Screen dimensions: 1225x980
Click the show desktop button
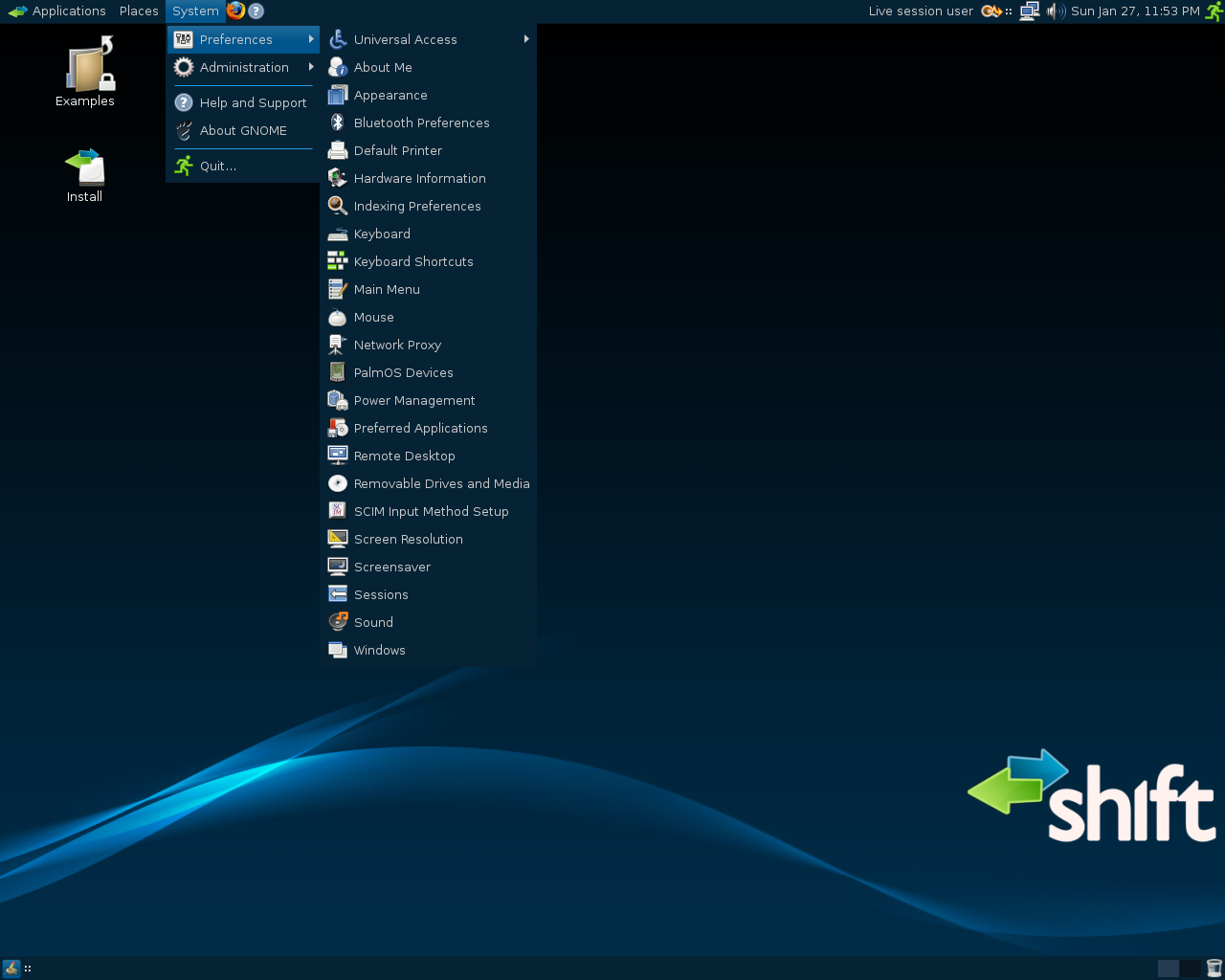(11, 969)
